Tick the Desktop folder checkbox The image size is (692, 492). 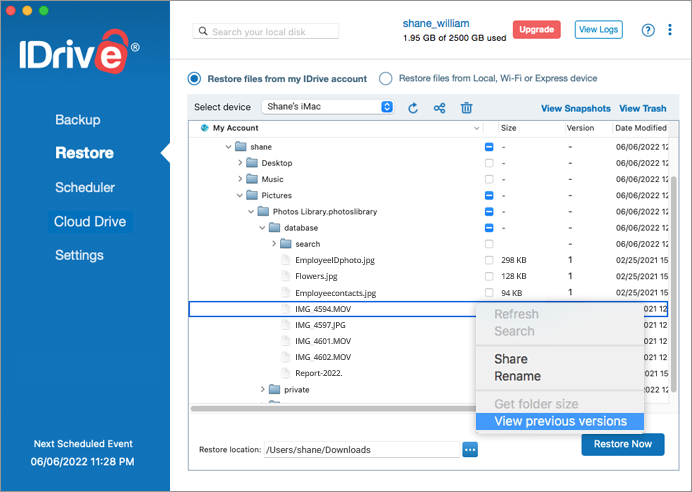pos(489,163)
